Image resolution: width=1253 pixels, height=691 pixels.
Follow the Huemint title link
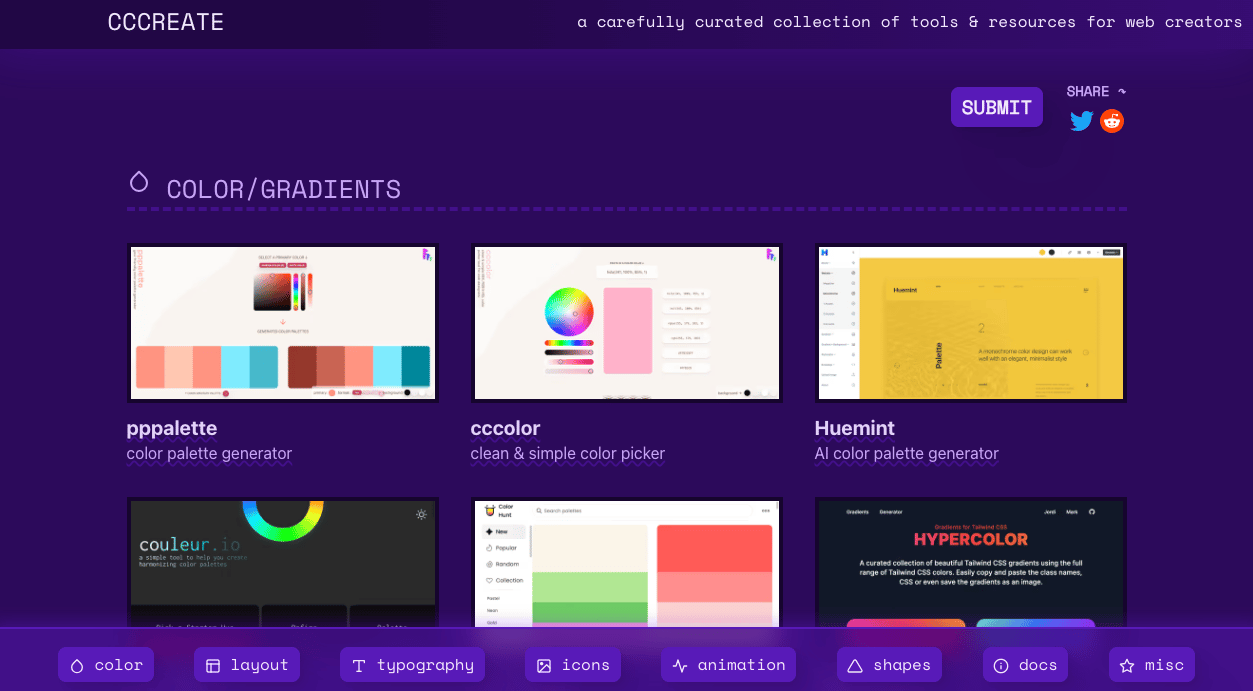click(x=855, y=428)
